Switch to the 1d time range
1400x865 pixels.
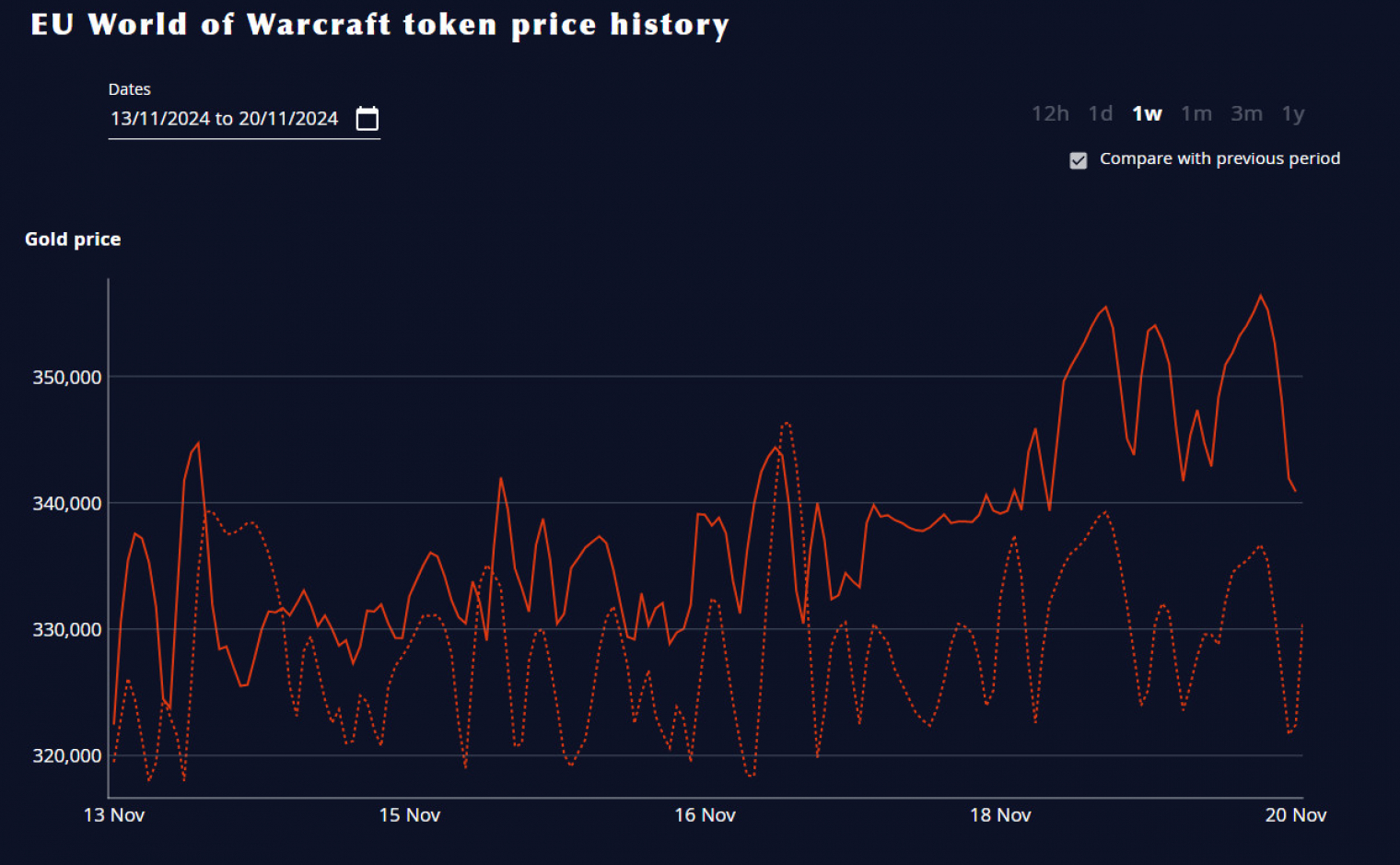1101,113
